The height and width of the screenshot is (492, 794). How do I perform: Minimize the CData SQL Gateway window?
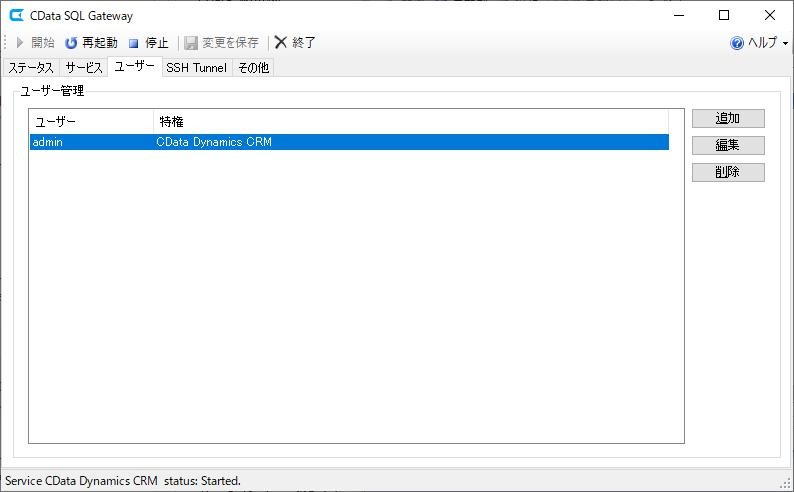click(679, 16)
